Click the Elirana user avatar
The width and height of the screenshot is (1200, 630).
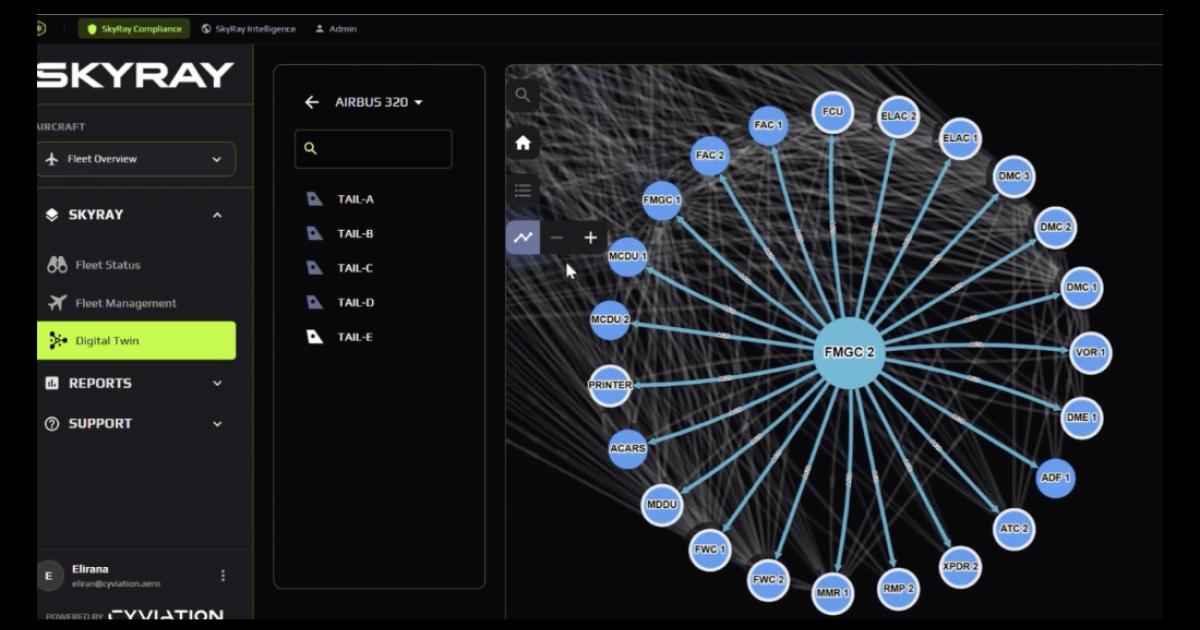[x=49, y=576]
